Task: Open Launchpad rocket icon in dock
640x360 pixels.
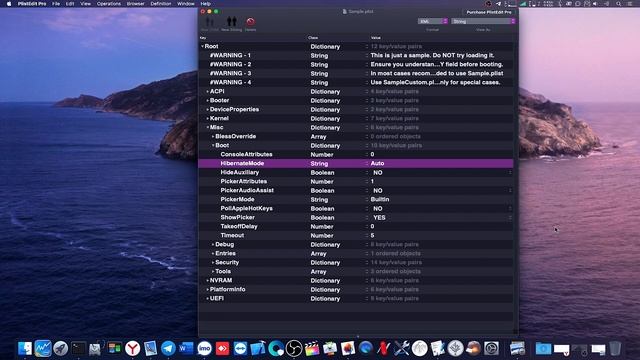Action: (x=60, y=349)
